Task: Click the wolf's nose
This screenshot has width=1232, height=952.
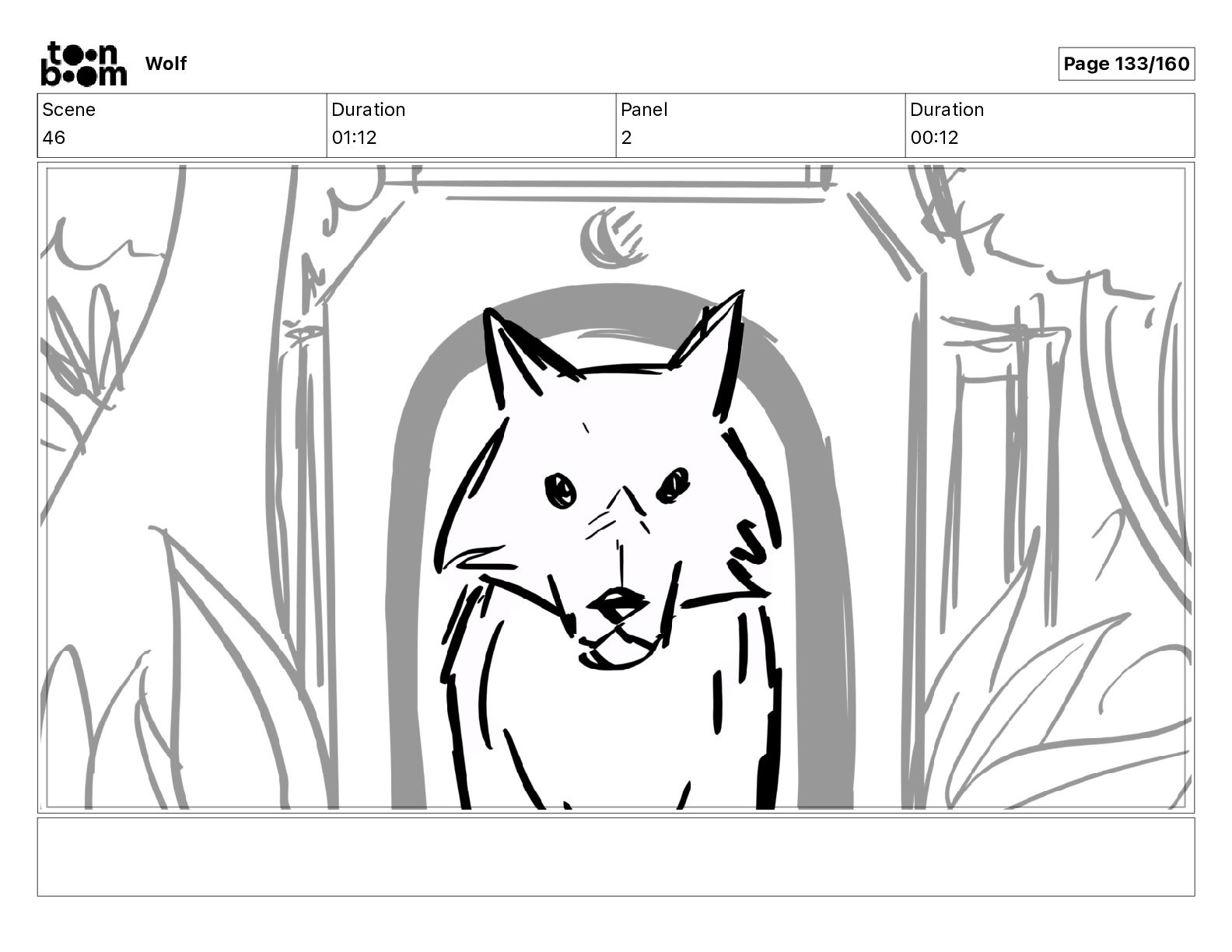Action: 618,603
